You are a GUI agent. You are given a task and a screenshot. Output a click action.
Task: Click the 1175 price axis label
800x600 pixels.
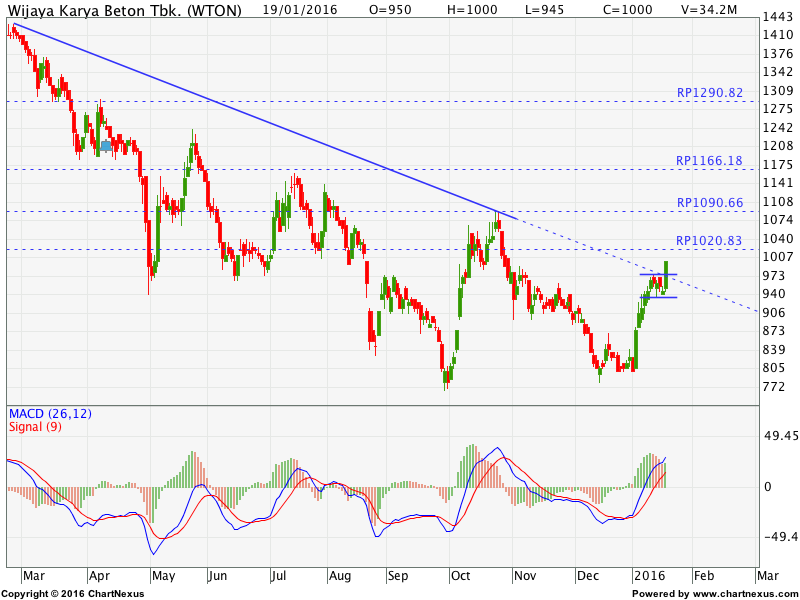[x=778, y=164]
